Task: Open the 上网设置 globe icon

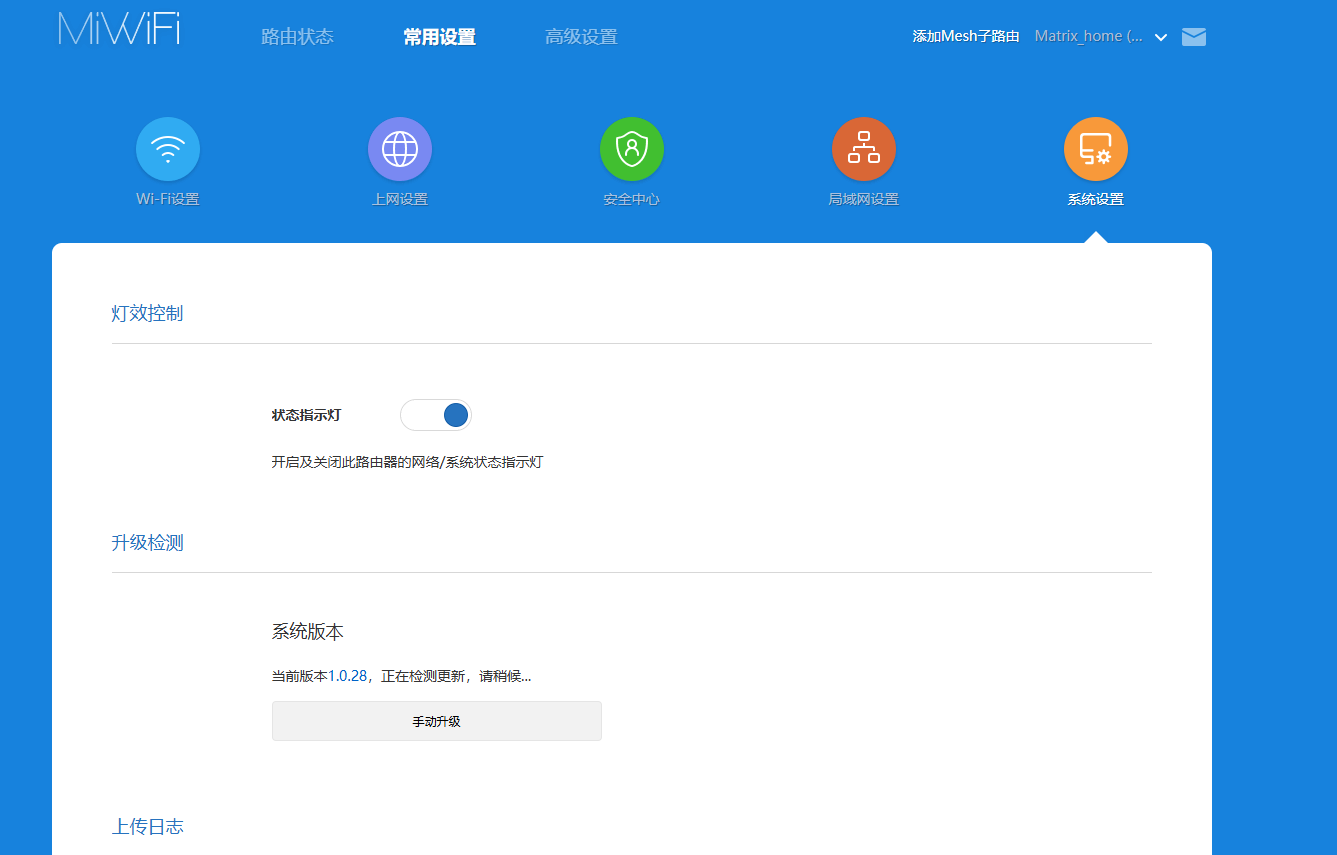Action: 400,150
